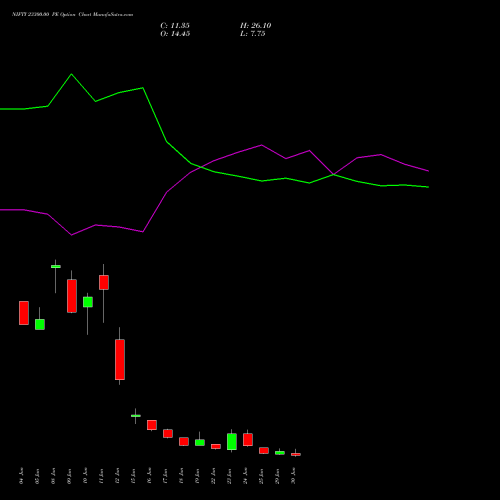Screen dimensions: 500x500
Task: Select the green candlestick for date 19
Action: point(200,442)
